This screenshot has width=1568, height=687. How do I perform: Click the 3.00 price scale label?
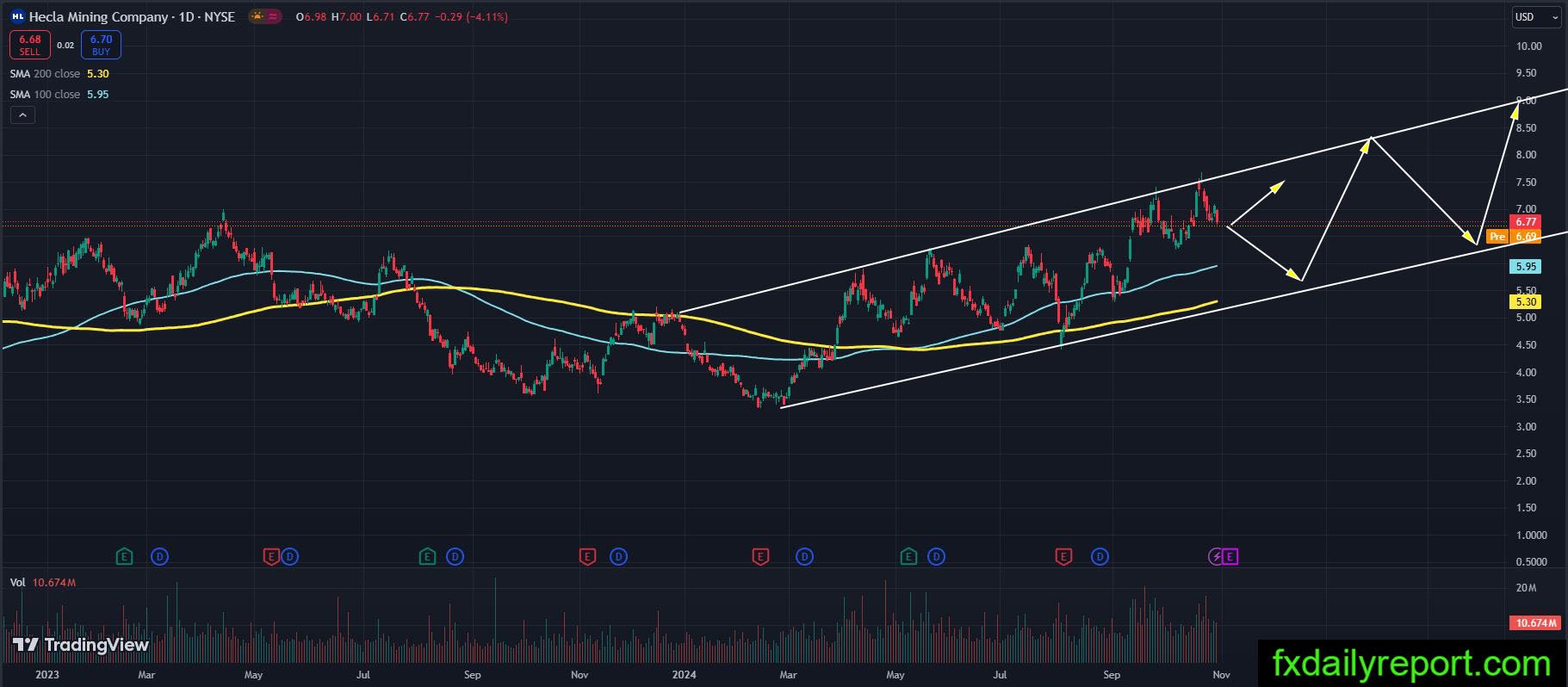[1526, 427]
